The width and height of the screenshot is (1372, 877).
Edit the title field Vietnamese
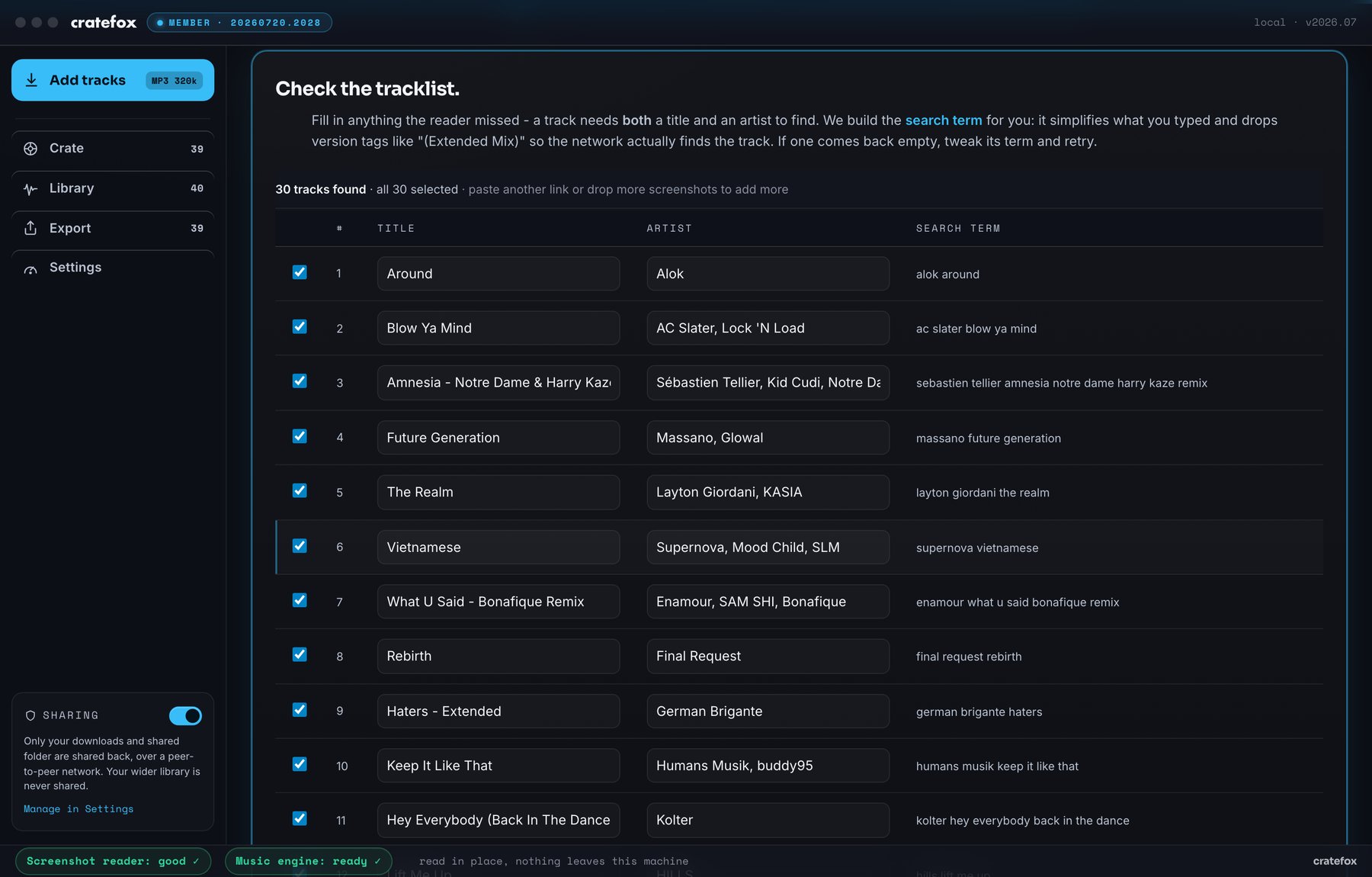[498, 548]
